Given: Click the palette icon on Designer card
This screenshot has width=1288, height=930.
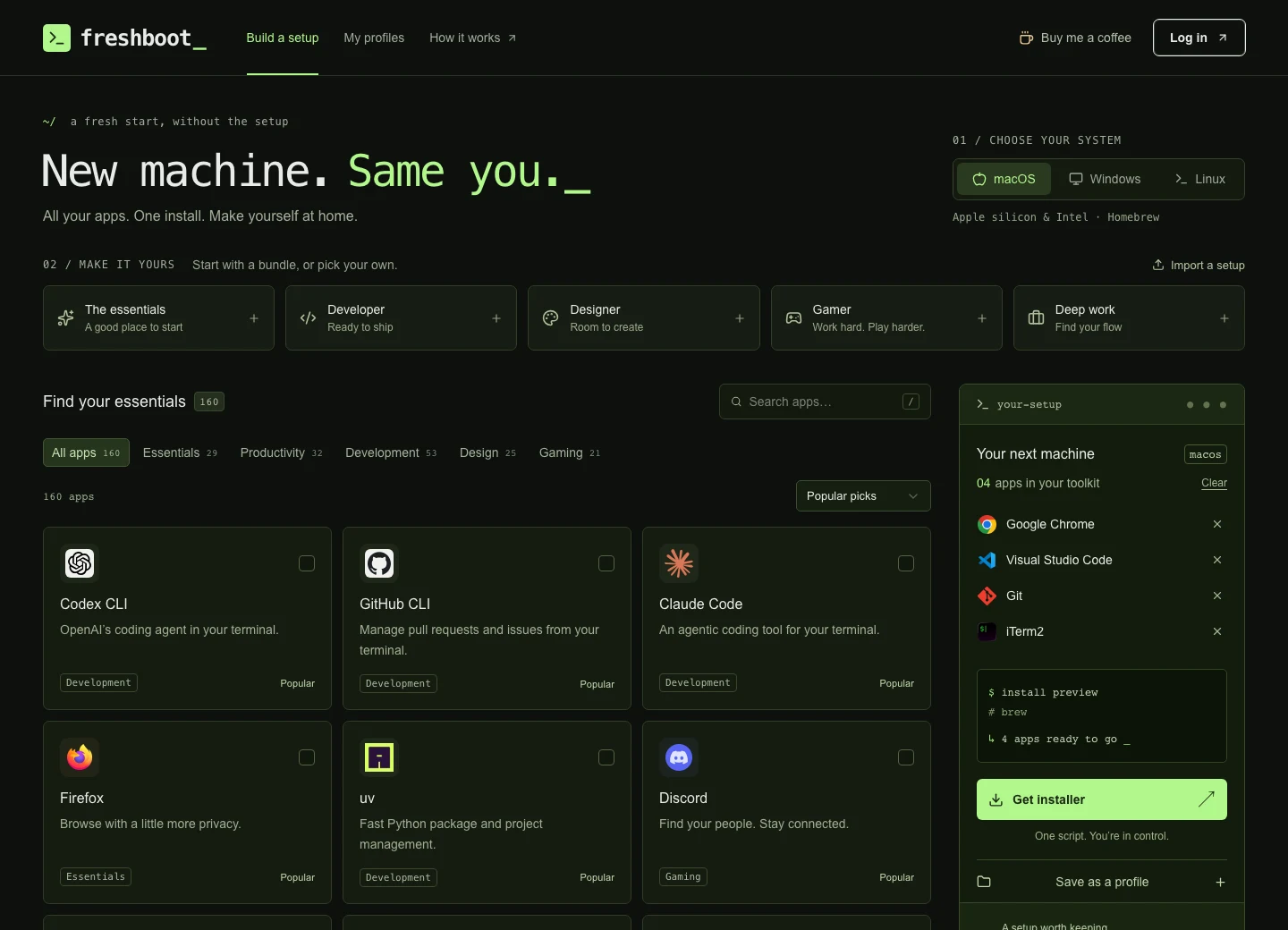Looking at the screenshot, I should pos(551,318).
